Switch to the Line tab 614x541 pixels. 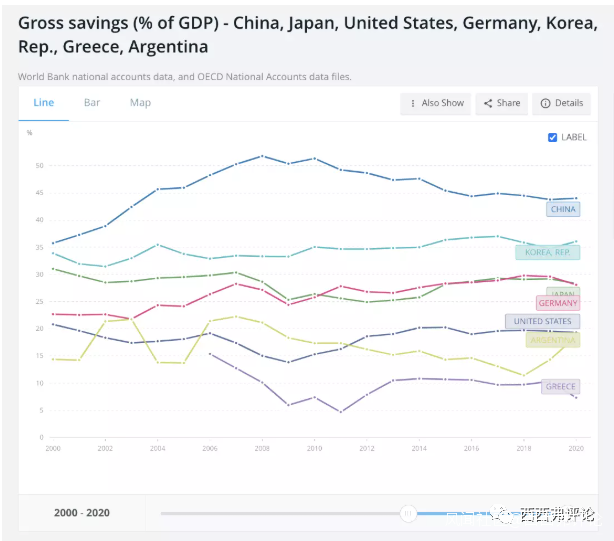[44, 102]
